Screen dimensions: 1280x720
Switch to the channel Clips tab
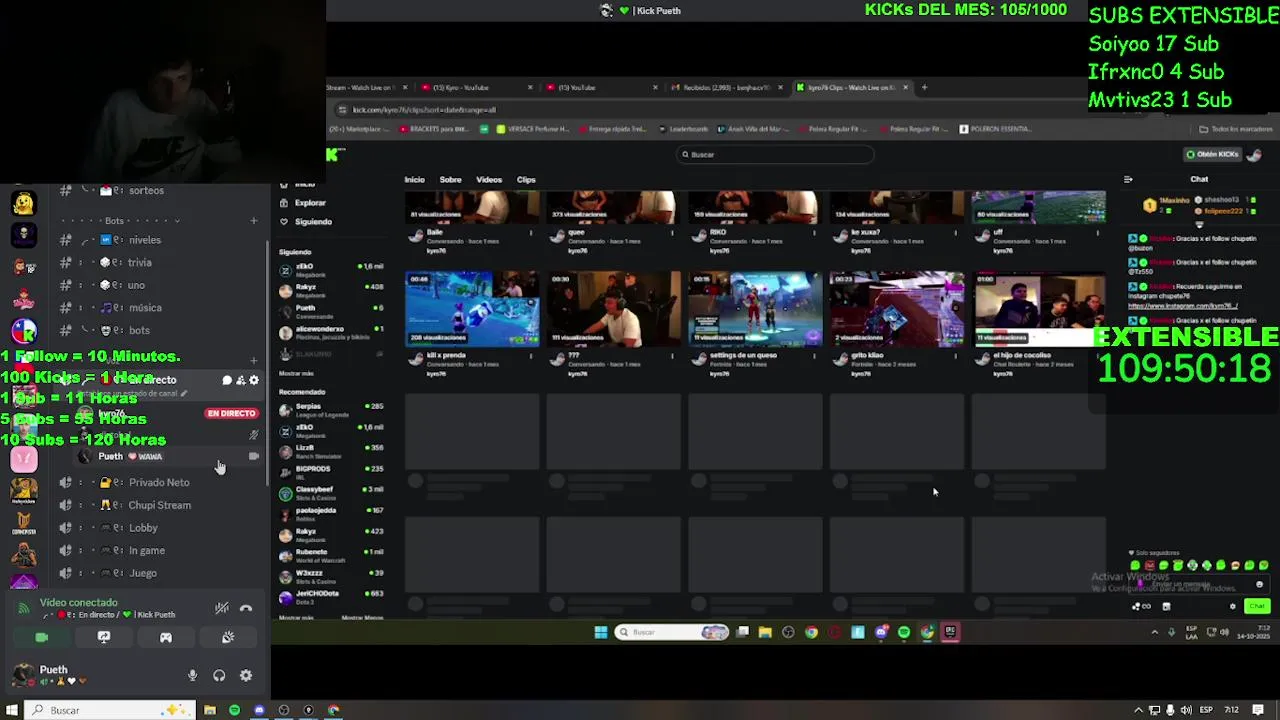point(526,180)
